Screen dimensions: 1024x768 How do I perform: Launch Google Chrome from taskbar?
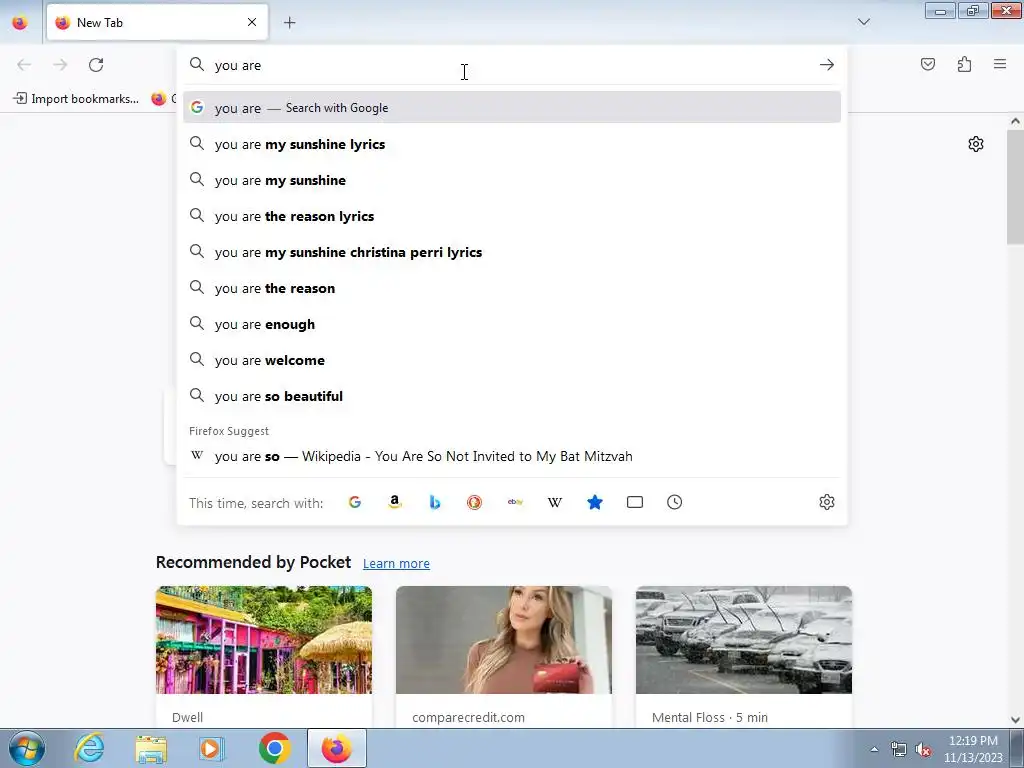274,748
